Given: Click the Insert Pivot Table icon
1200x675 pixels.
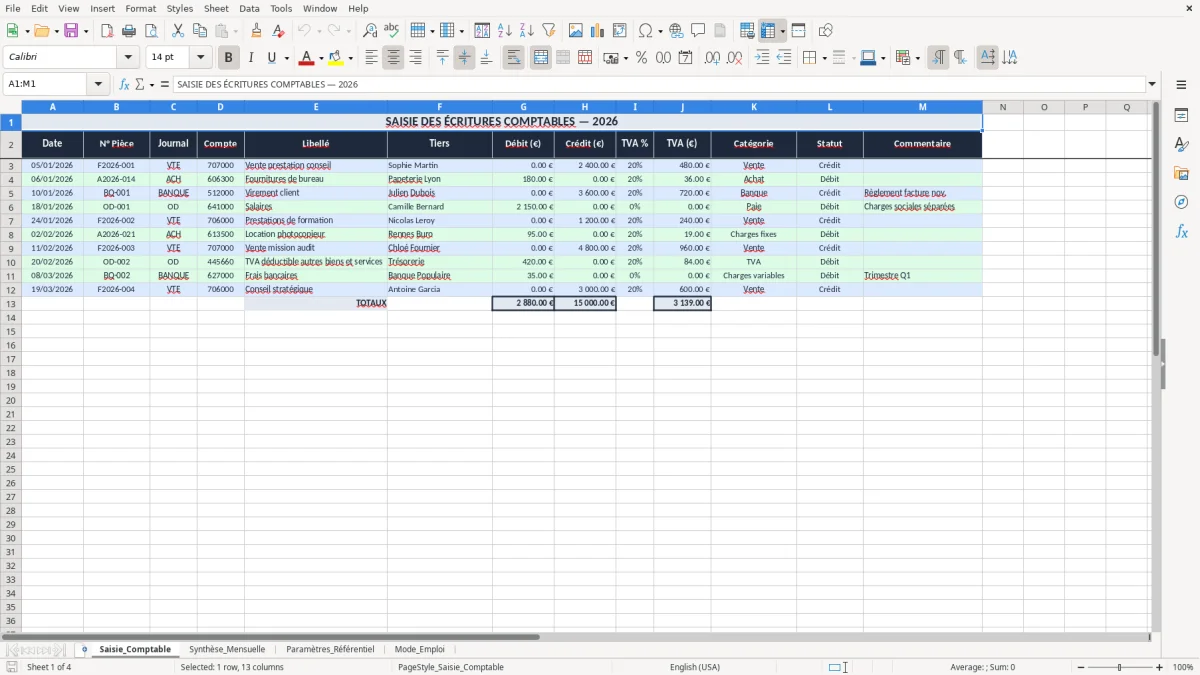Looking at the screenshot, I should tap(620, 31).
